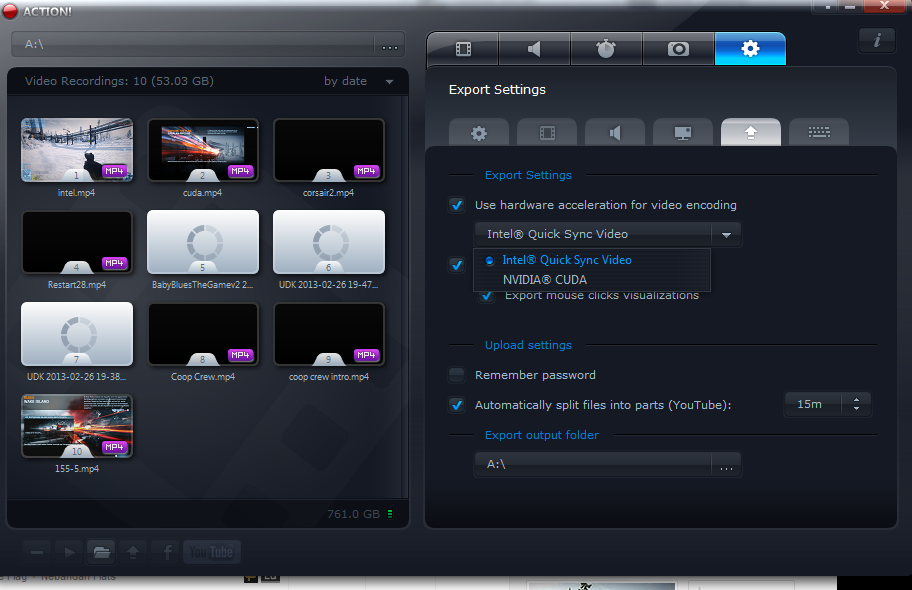
Task: Click the "Upload settings" section heading
Action: click(528, 345)
